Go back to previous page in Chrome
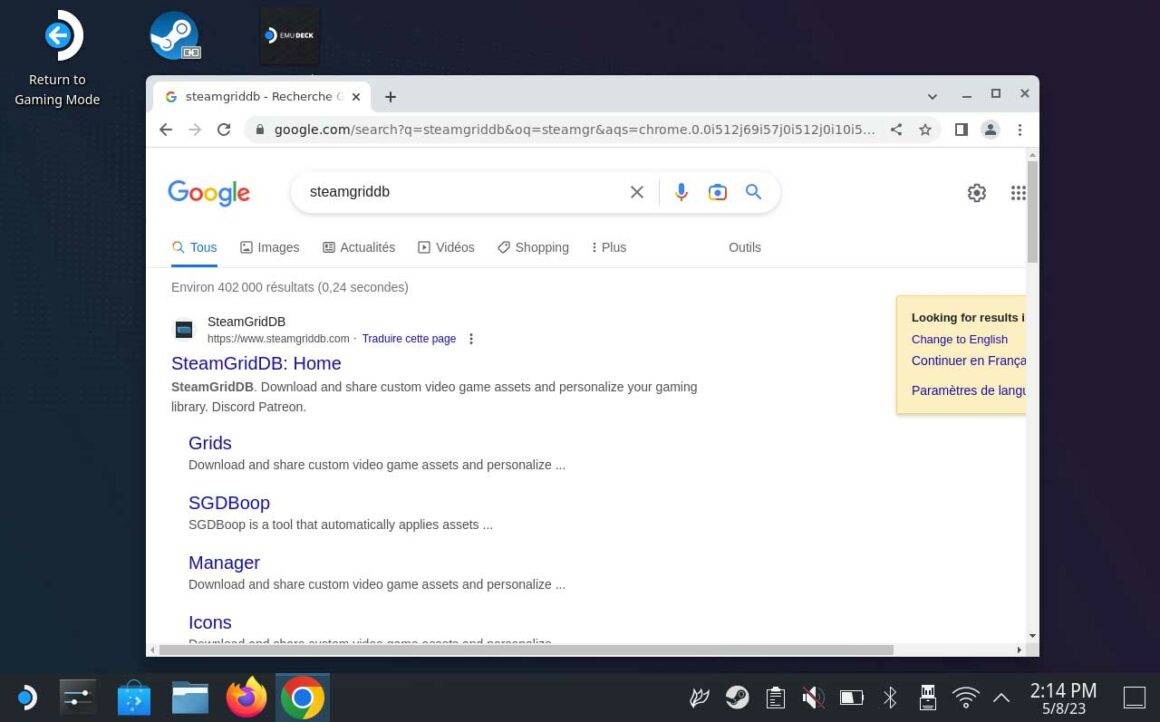The width and height of the screenshot is (1160, 722). 166,129
